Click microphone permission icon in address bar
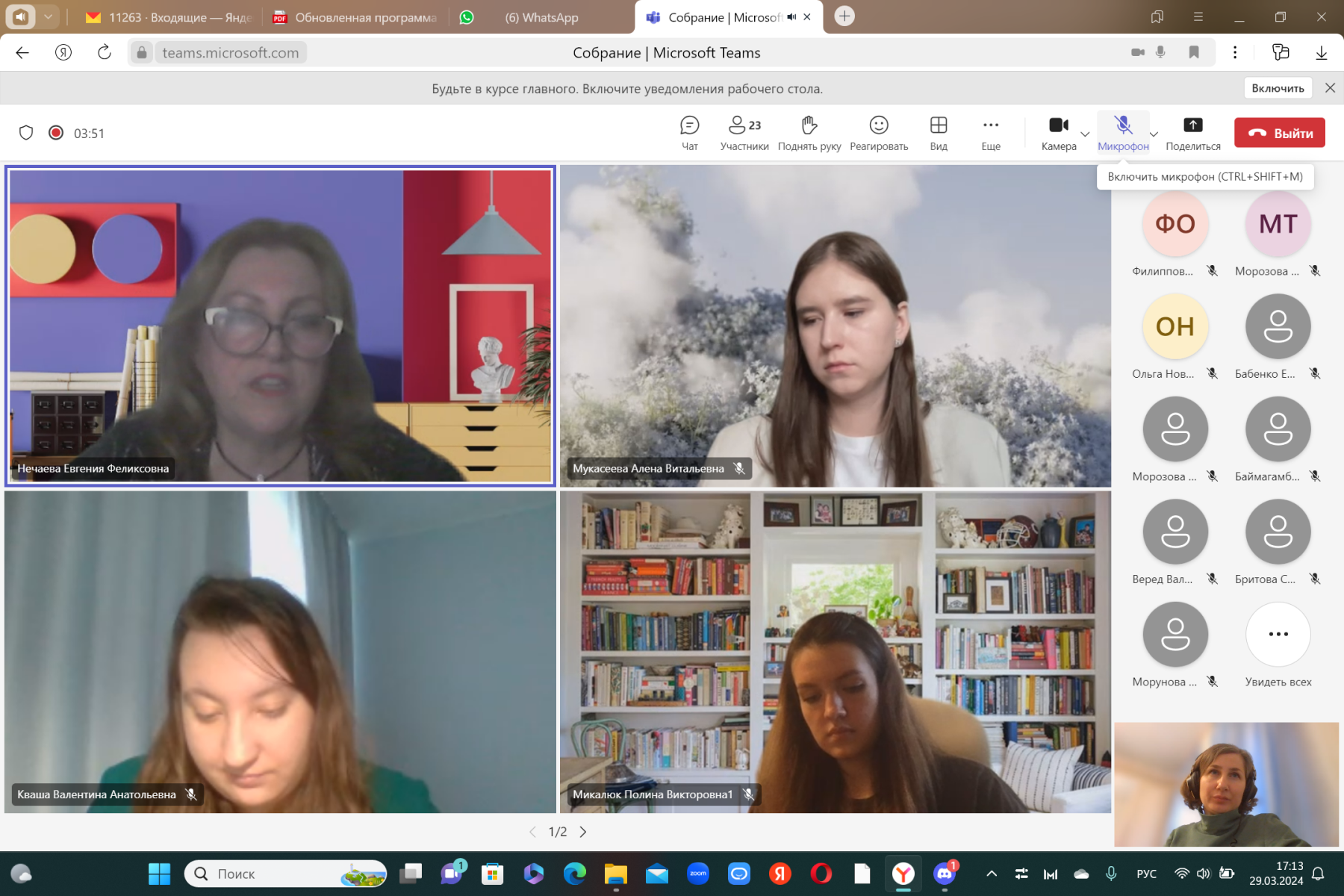The image size is (1344, 896). 1160,52
